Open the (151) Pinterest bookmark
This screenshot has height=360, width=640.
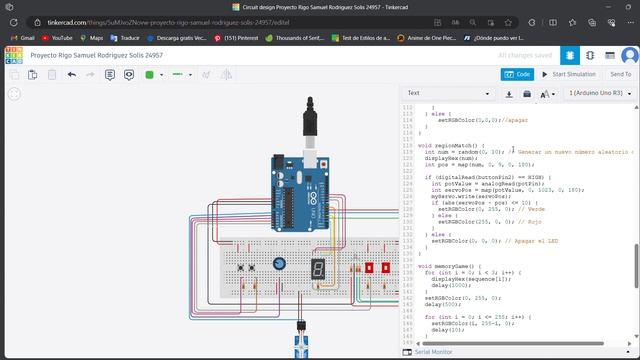pos(236,38)
